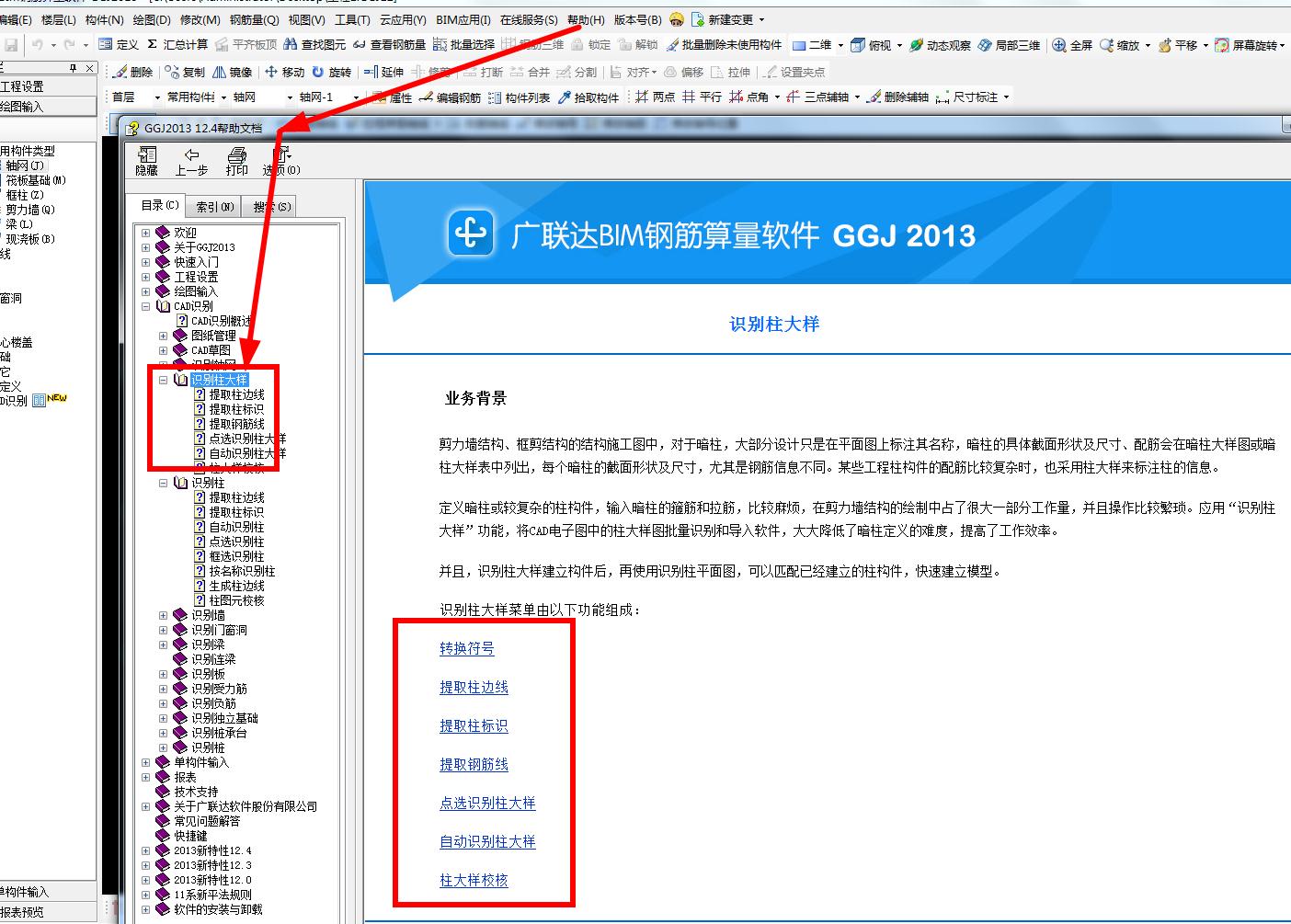Viewport: 1291px width, 924px height.
Task: Click 删除辅轴 delete auxiliary axis
Action: 897,97
